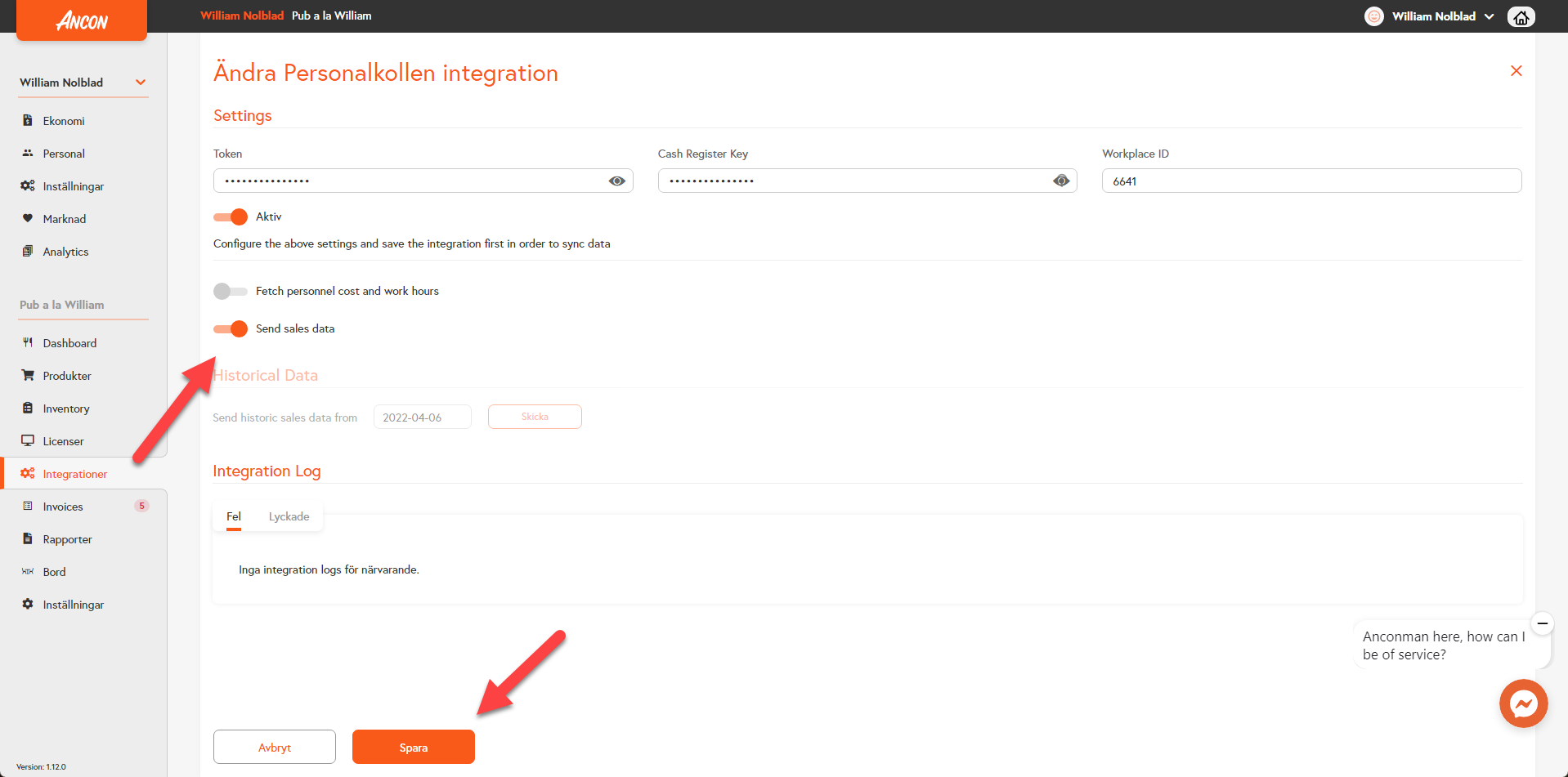Edit the Workplace ID field
Viewport: 1568px width, 777px height.
tap(1311, 181)
